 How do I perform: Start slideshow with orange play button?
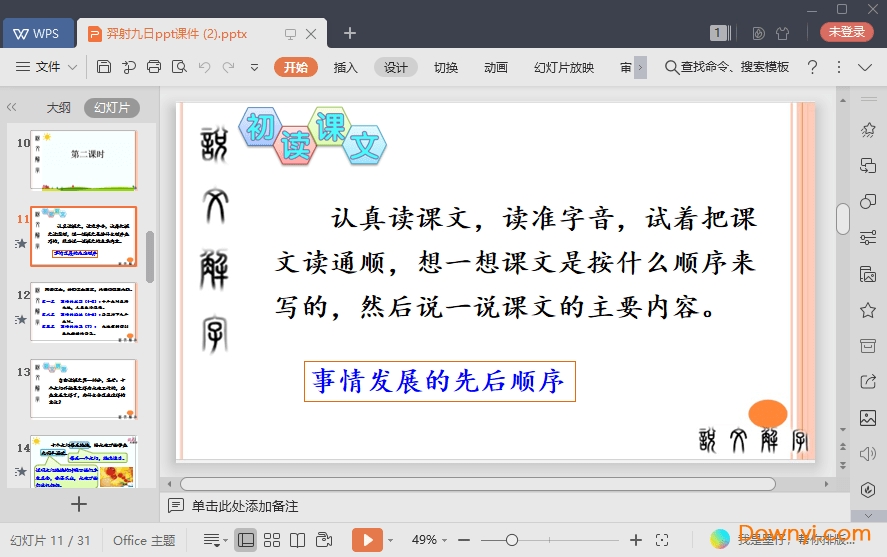tap(367, 540)
